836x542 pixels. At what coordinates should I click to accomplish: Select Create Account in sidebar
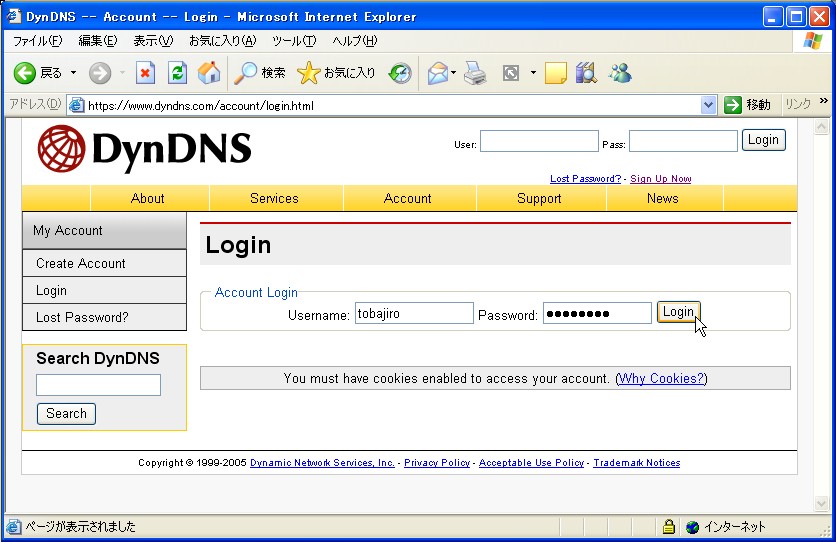104,263
